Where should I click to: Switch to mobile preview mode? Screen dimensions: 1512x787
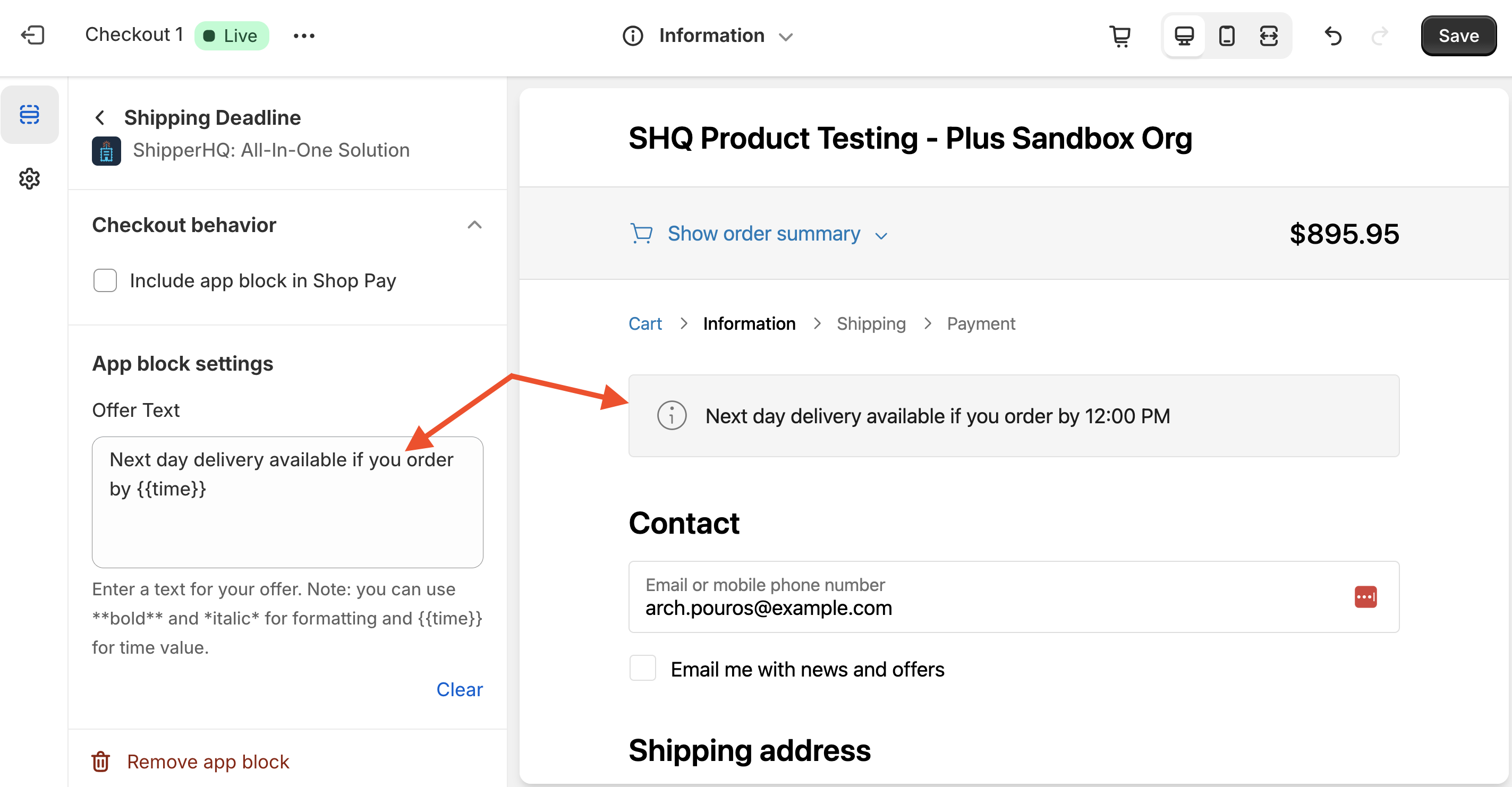[x=1226, y=36]
